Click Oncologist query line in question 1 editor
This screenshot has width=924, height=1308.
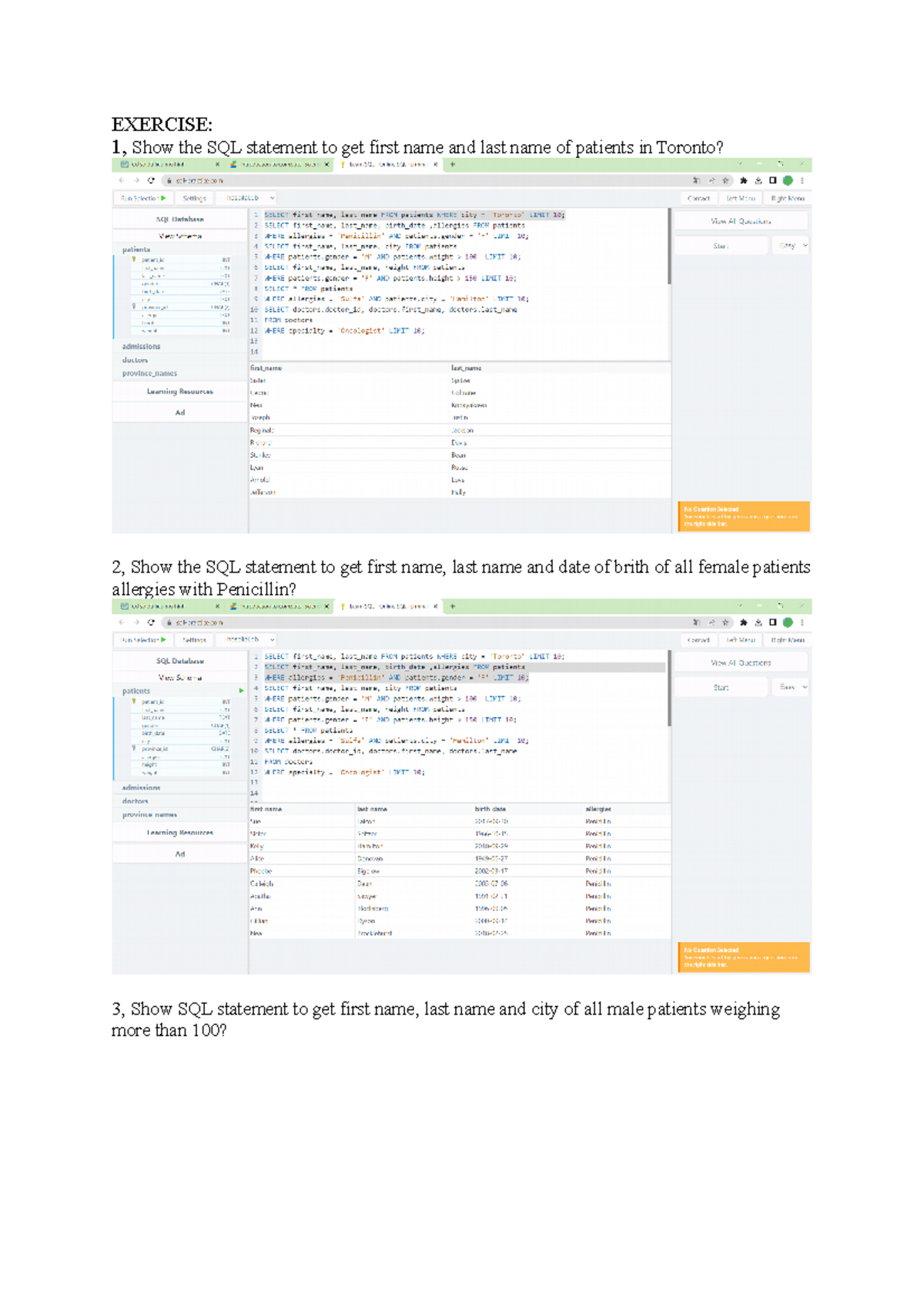click(344, 330)
